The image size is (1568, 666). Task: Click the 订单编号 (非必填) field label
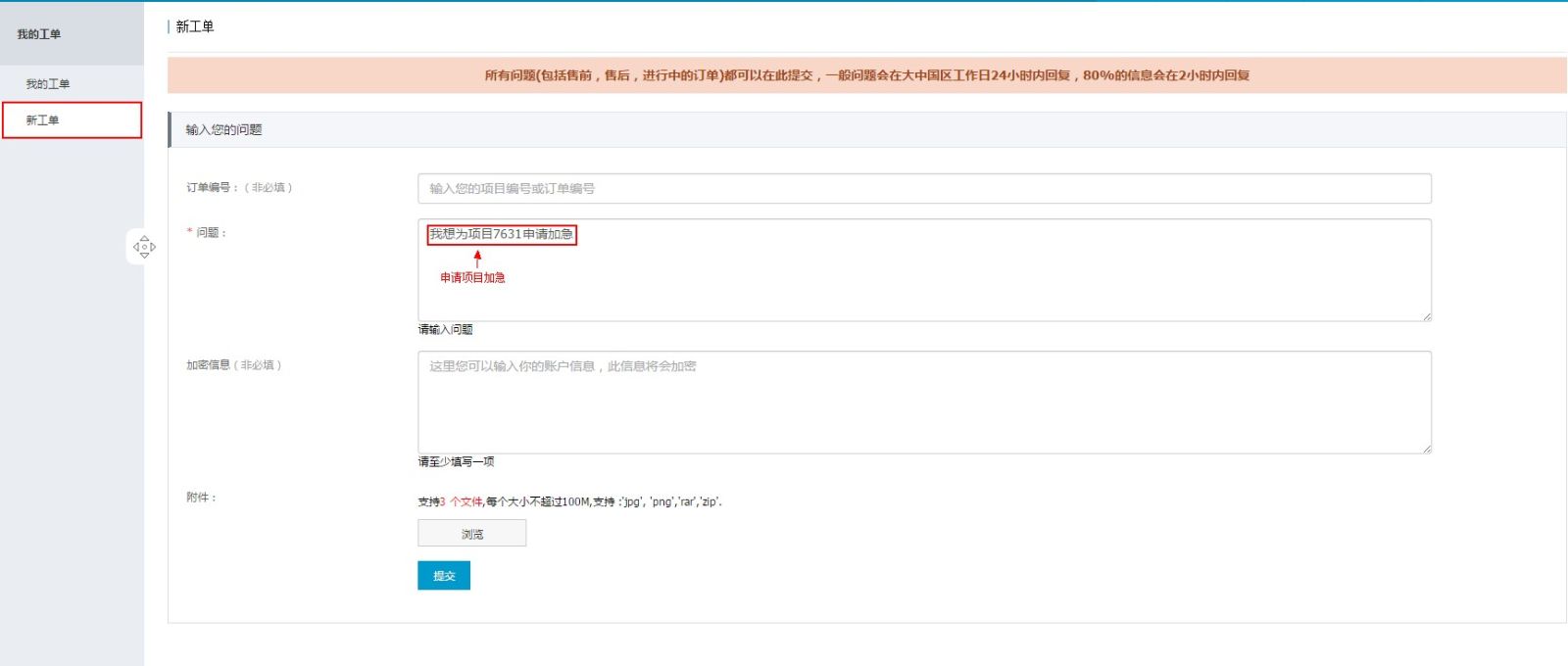tap(239, 187)
